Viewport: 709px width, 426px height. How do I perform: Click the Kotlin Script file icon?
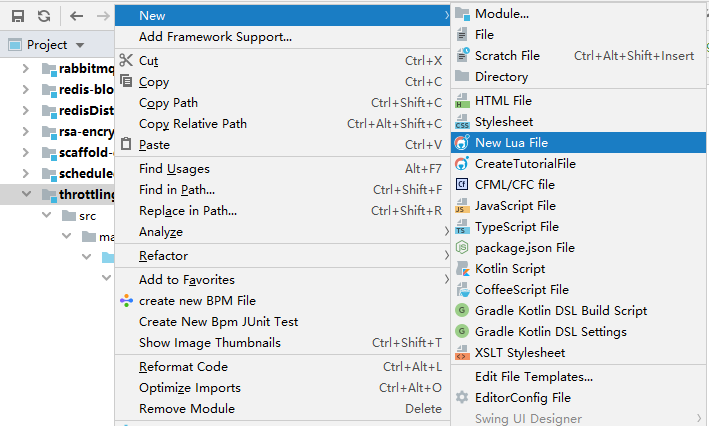(x=462, y=268)
